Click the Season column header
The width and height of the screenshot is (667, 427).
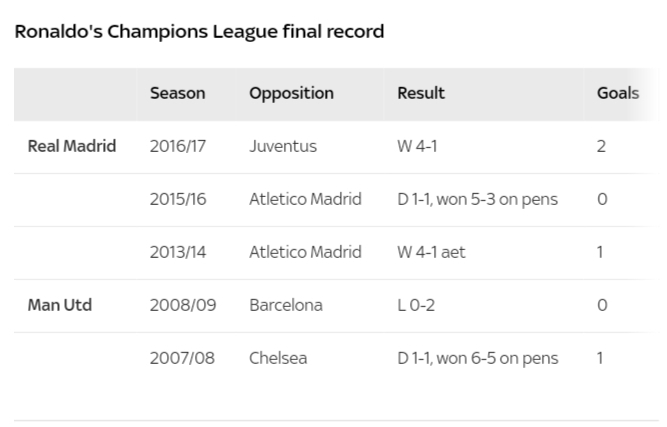tap(177, 93)
